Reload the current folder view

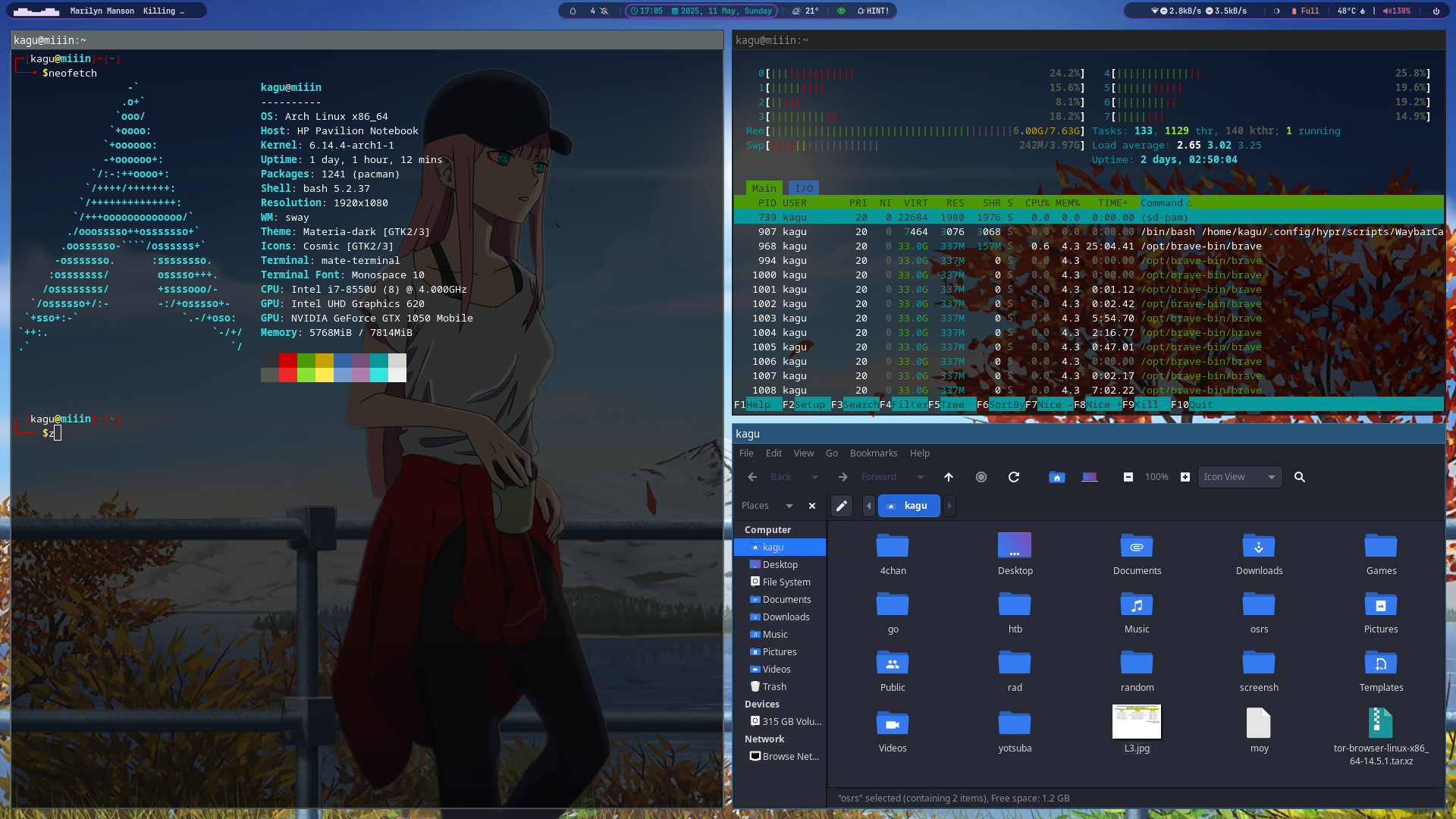tap(1014, 477)
